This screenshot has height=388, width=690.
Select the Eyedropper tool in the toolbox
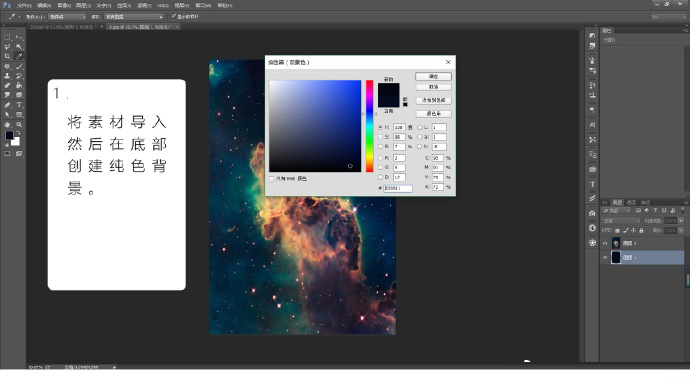coord(19,56)
